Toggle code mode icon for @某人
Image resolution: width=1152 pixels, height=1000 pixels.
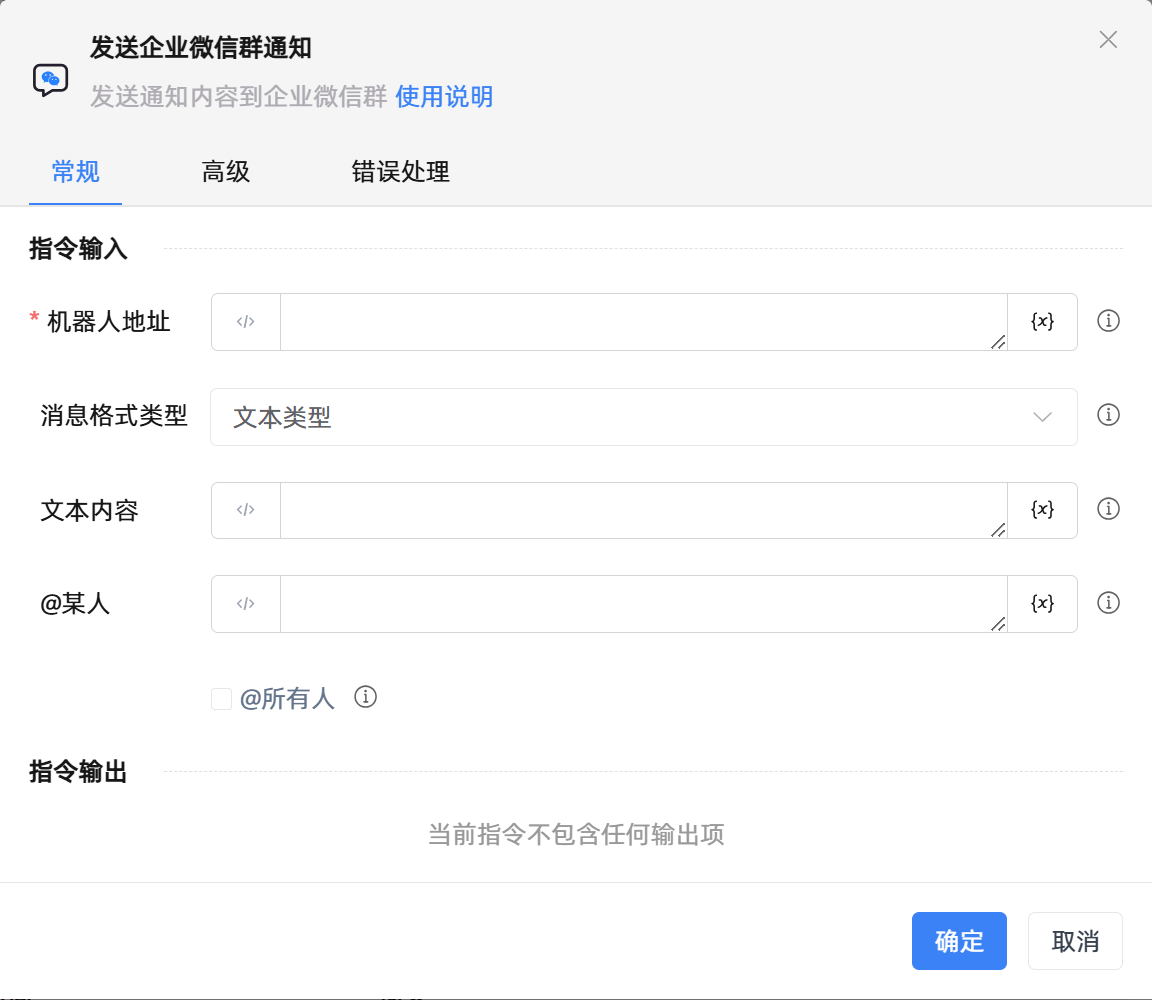[x=245, y=604]
